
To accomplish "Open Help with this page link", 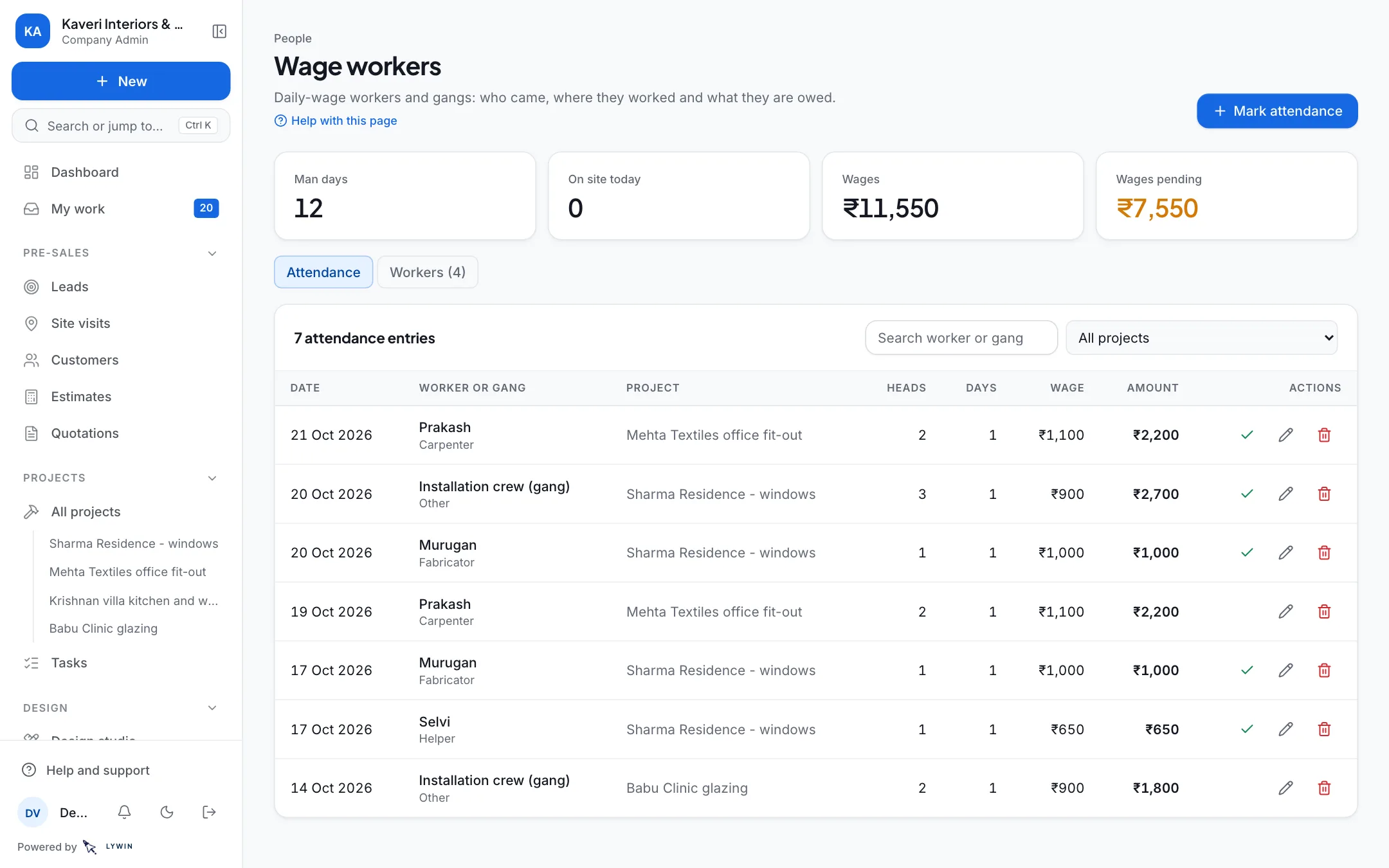I will [336, 121].
